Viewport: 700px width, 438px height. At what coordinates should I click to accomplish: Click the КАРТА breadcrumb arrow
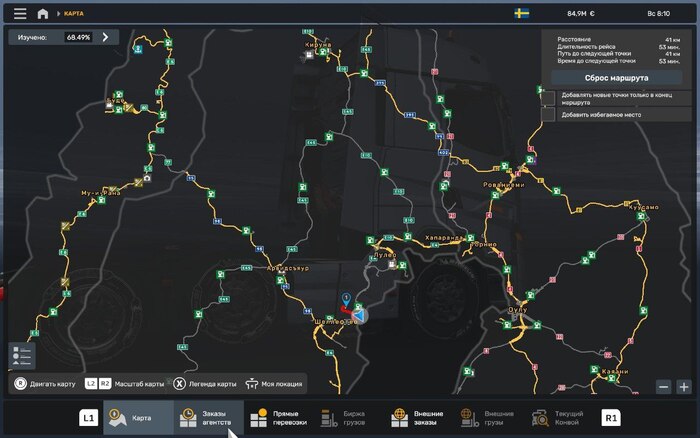[57, 14]
